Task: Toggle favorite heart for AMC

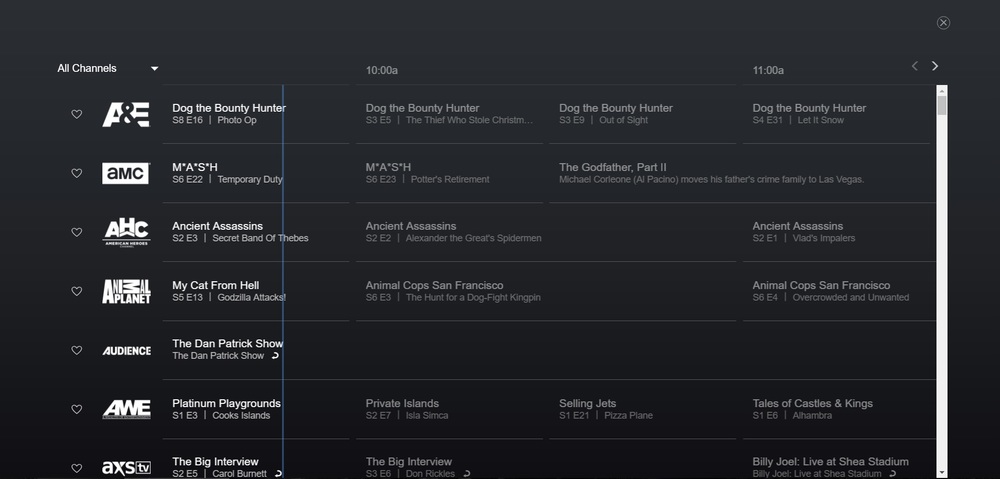Action: tap(77, 173)
